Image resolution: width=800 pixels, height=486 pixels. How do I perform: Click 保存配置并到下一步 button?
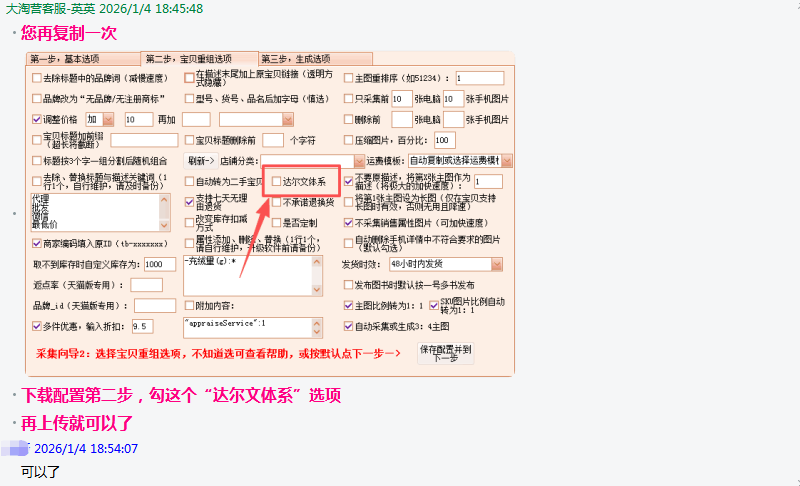point(445,354)
